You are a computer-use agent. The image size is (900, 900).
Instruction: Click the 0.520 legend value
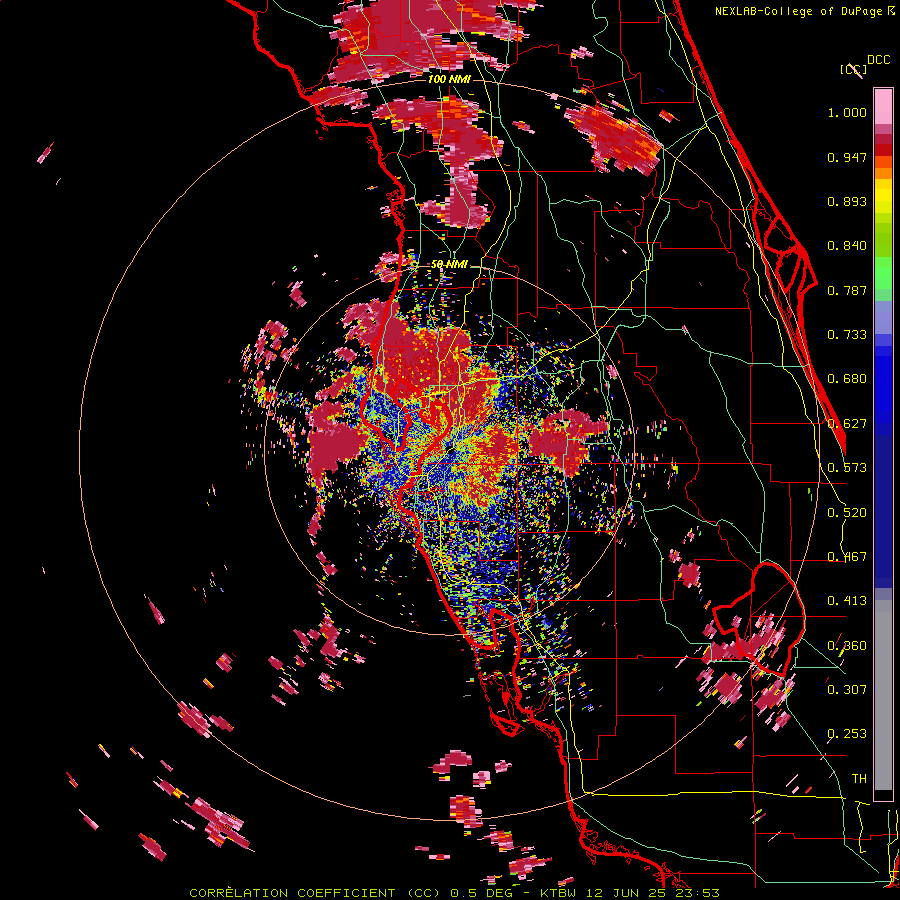(x=847, y=513)
